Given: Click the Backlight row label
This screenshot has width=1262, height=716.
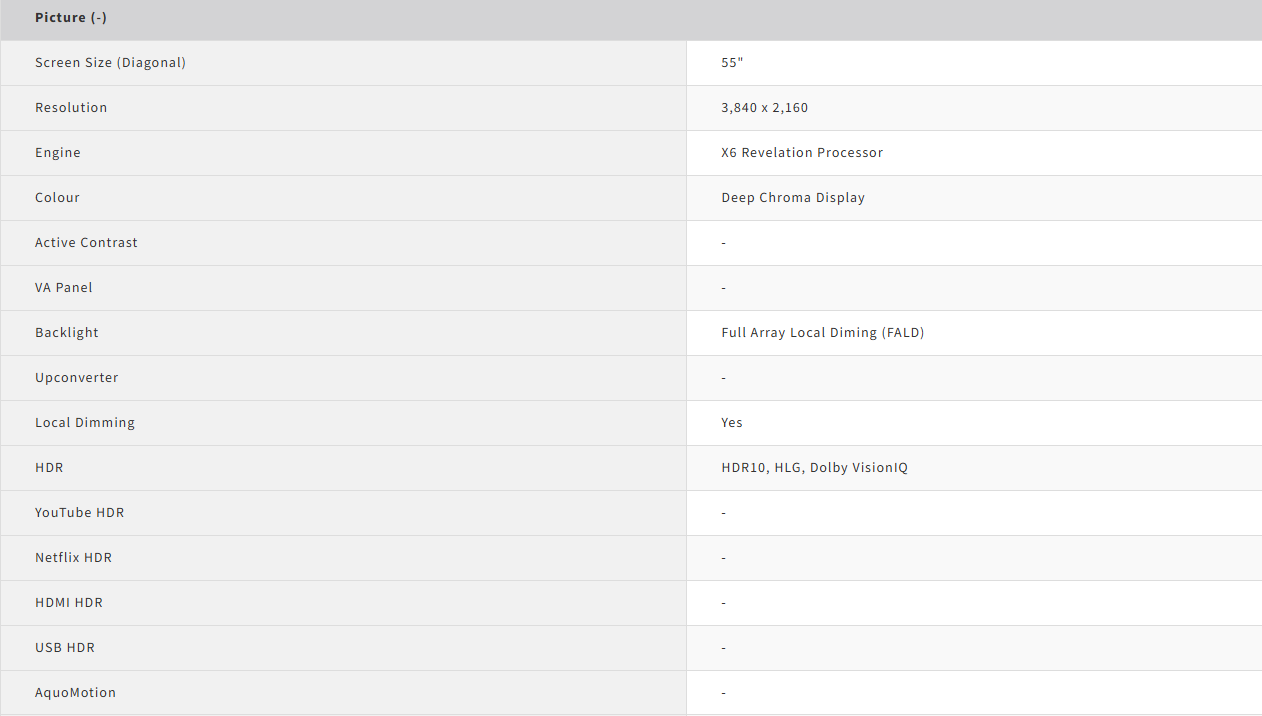Looking at the screenshot, I should coord(67,333).
